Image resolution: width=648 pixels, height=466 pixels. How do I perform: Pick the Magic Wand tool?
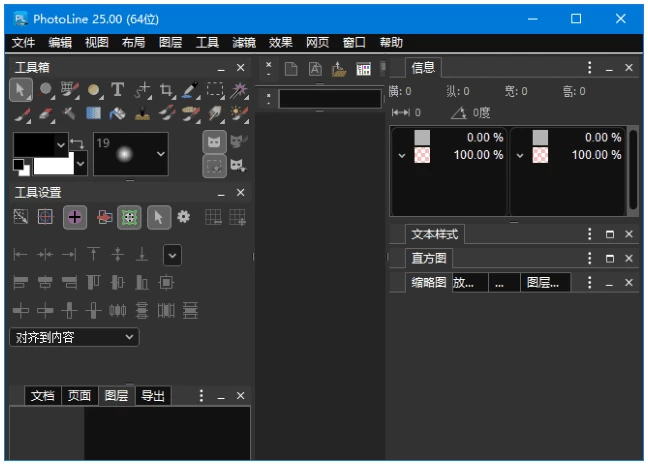(239, 91)
